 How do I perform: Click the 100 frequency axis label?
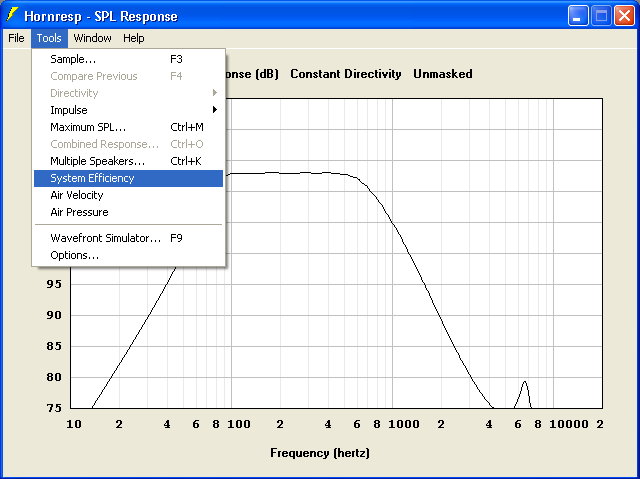(x=239, y=424)
